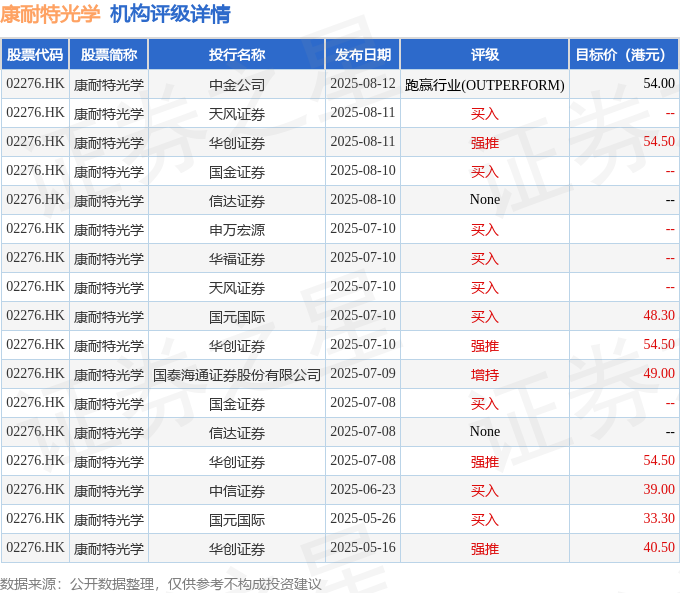
Task: Click the 48.30 target price
Action: pyautogui.click(x=659, y=315)
